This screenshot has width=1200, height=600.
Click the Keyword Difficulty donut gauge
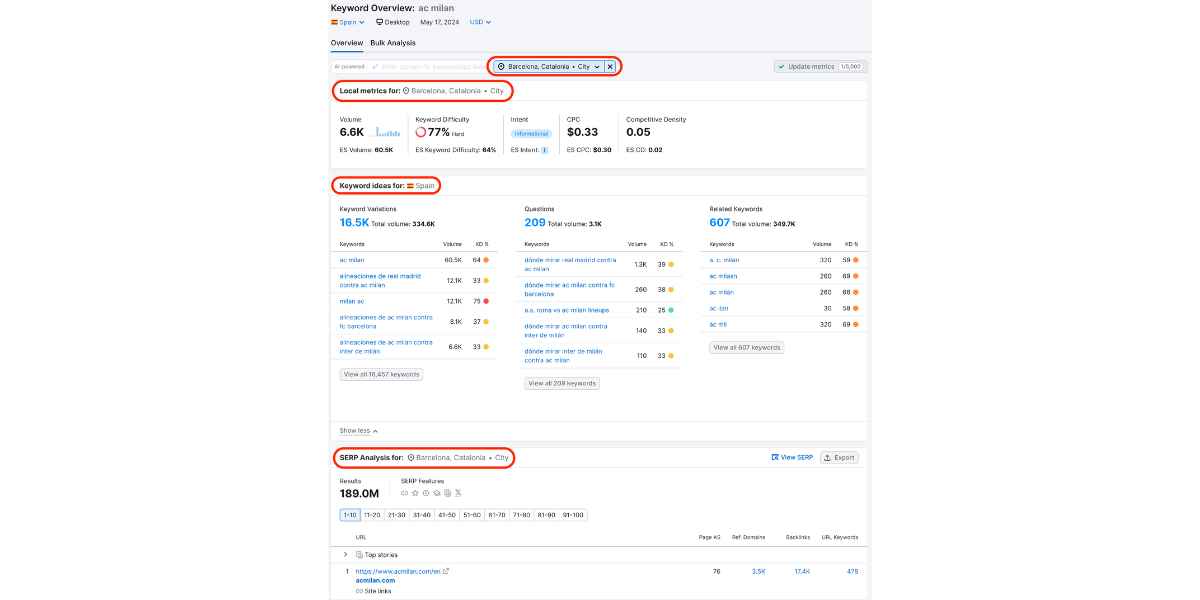pos(421,132)
